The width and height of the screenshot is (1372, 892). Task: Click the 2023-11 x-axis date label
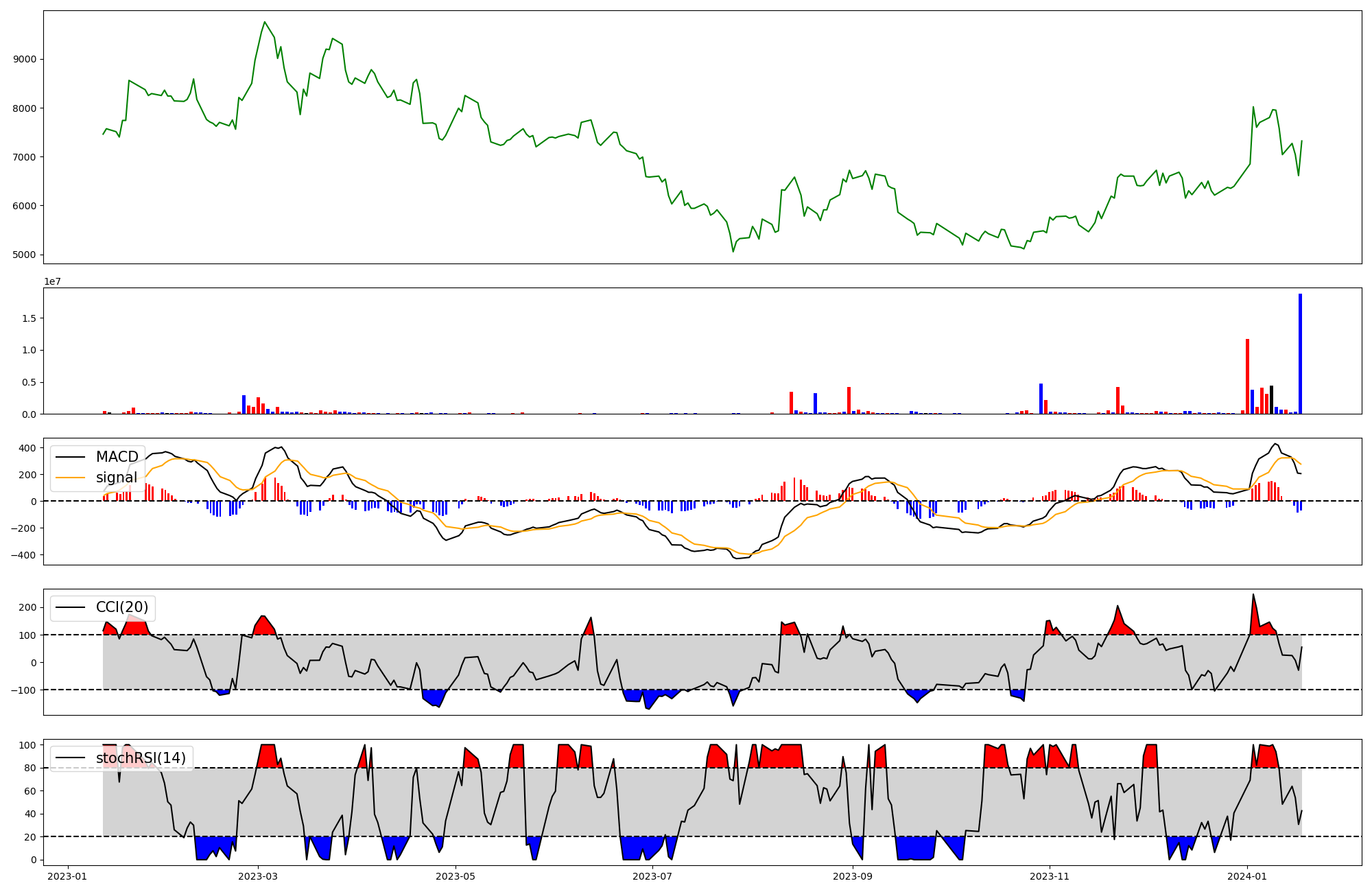tap(1050, 876)
